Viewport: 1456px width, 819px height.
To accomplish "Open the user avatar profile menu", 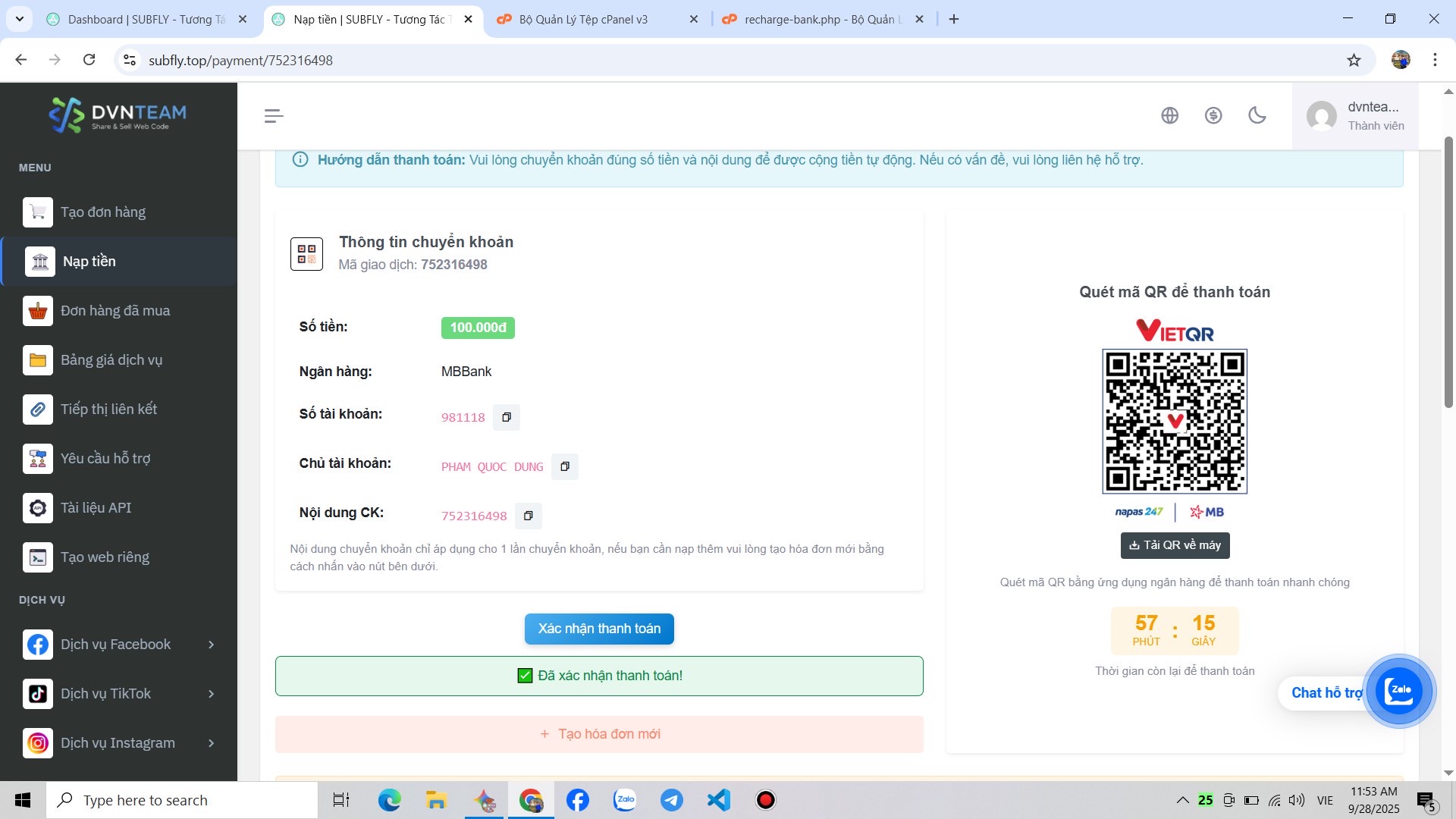I will [1355, 115].
